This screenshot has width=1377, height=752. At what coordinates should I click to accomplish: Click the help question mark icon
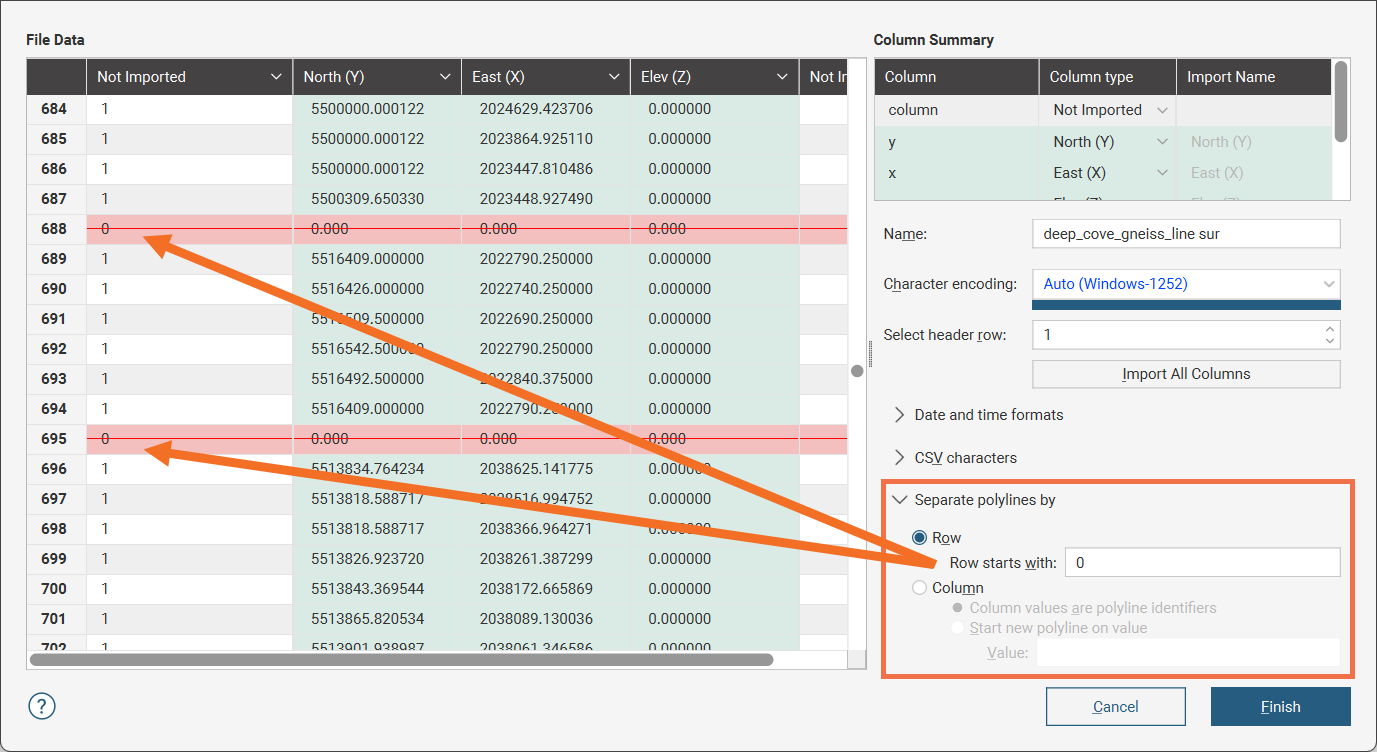[x=42, y=706]
